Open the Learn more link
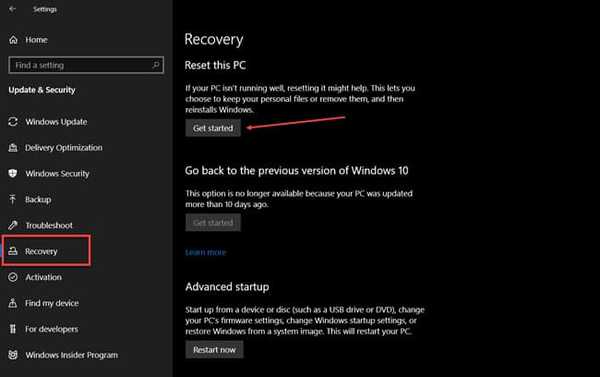 click(205, 252)
